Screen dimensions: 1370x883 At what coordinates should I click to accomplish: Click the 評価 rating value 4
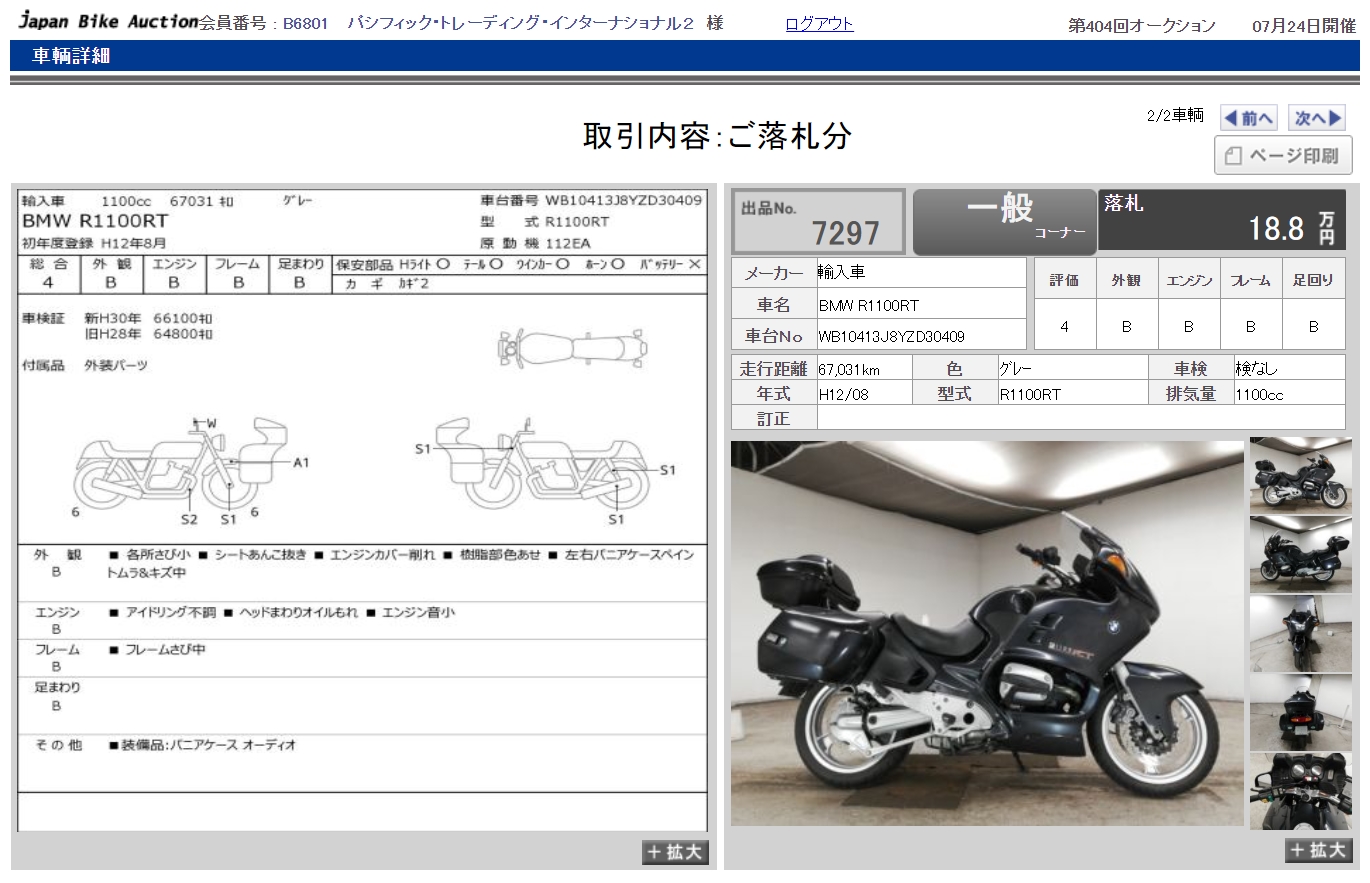click(1064, 327)
